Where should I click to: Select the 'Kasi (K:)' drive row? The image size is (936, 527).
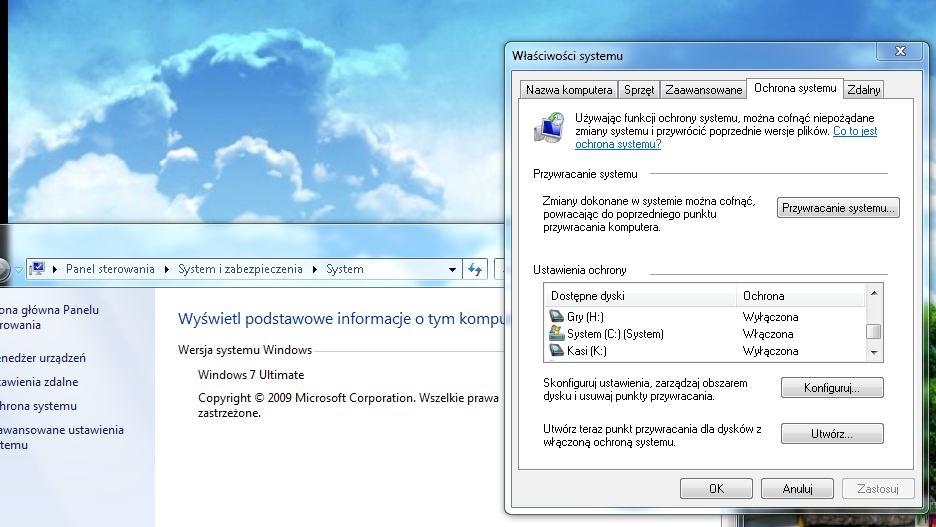(x=704, y=351)
